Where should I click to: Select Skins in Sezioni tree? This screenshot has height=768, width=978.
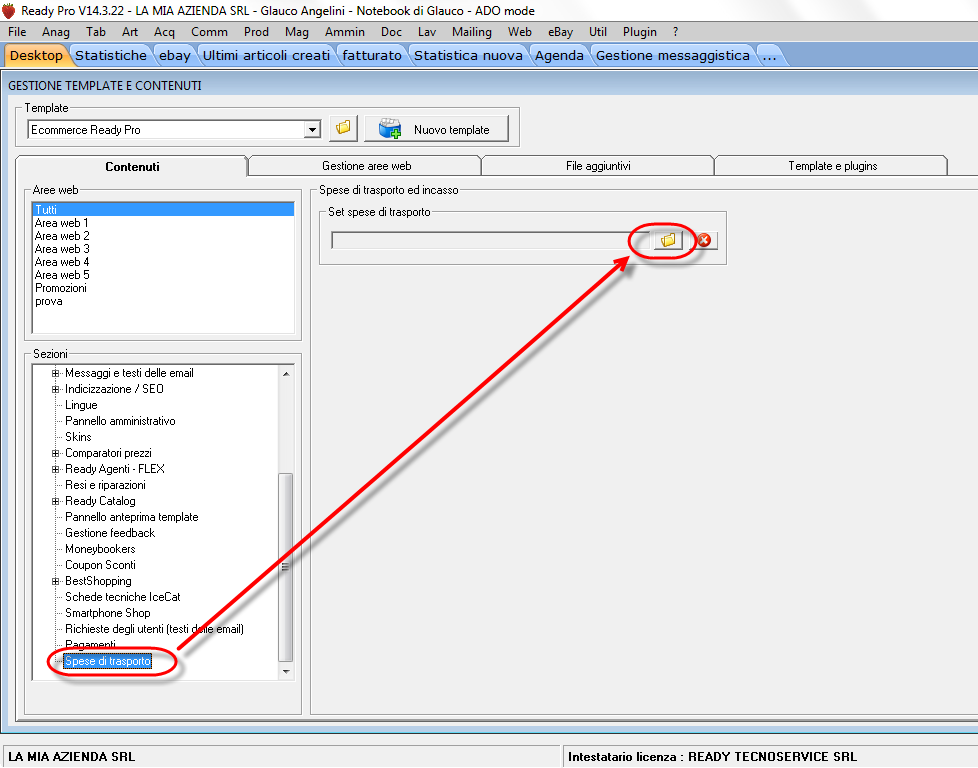point(78,437)
